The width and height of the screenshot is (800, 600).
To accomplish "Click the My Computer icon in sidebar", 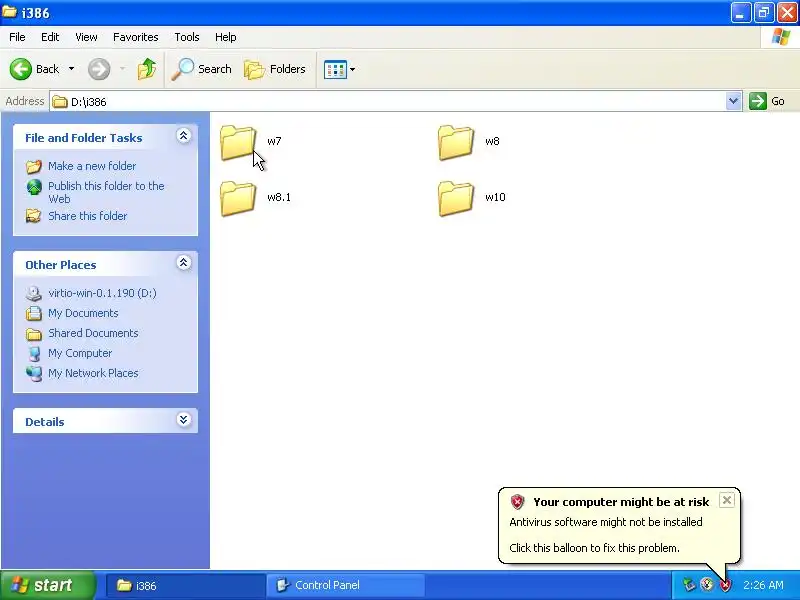I will (x=34, y=354).
